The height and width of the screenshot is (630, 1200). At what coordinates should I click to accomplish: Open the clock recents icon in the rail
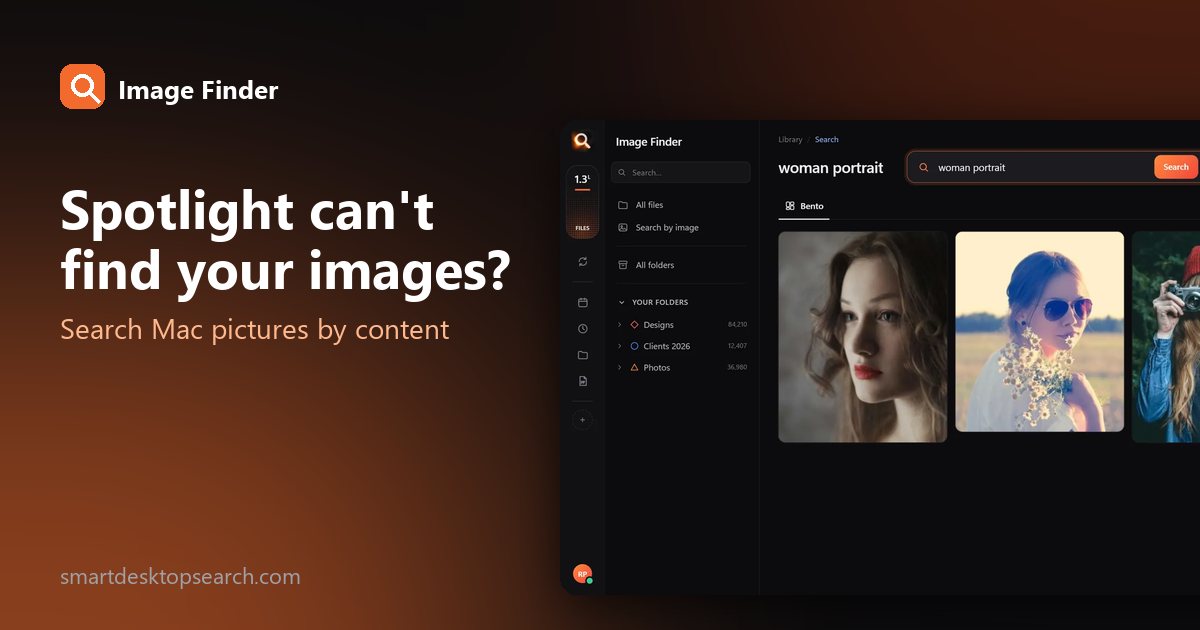coord(583,328)
